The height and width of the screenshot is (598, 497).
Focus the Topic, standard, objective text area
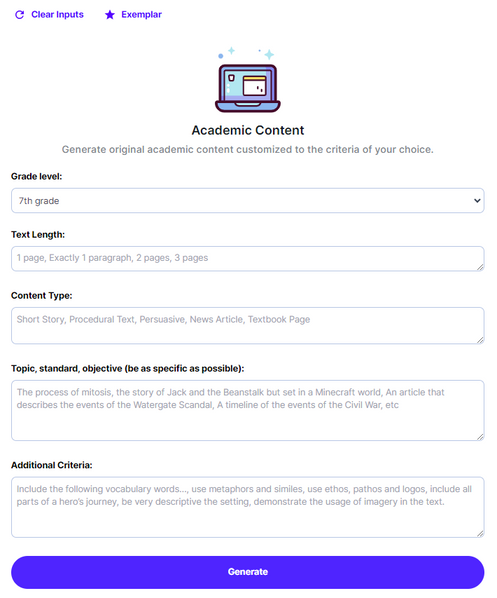248,410
